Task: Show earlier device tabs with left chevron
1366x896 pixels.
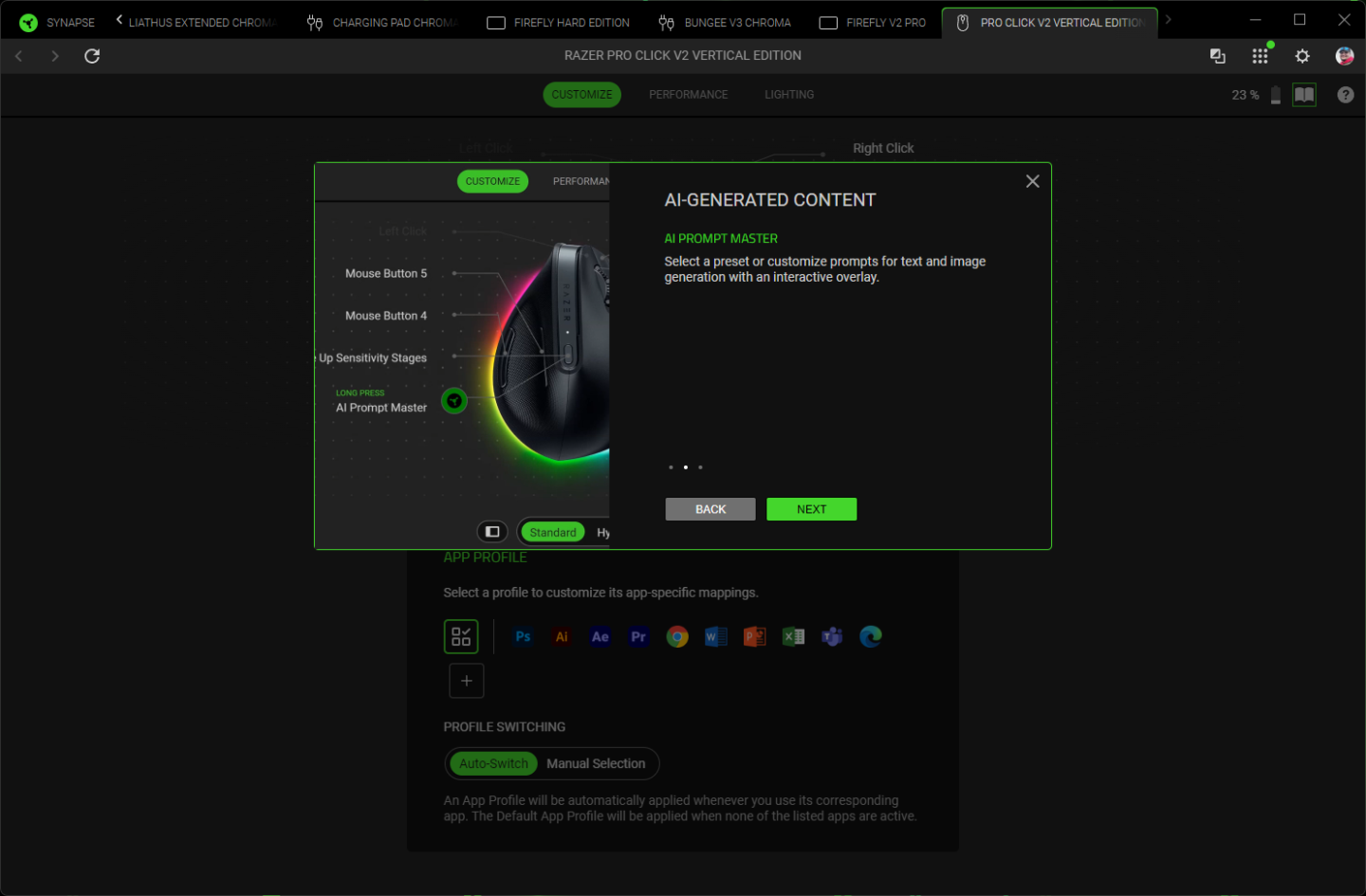Action: 120,19
